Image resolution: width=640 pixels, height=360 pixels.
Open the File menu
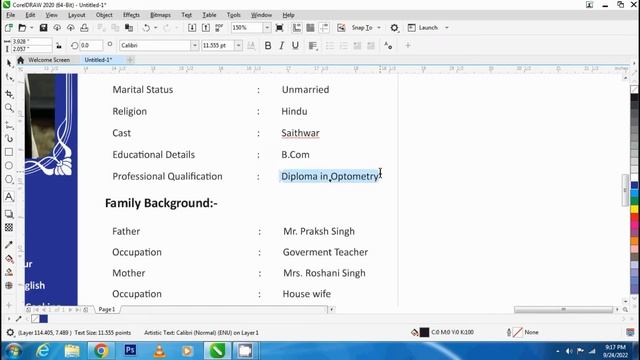[x=11, y=15]
